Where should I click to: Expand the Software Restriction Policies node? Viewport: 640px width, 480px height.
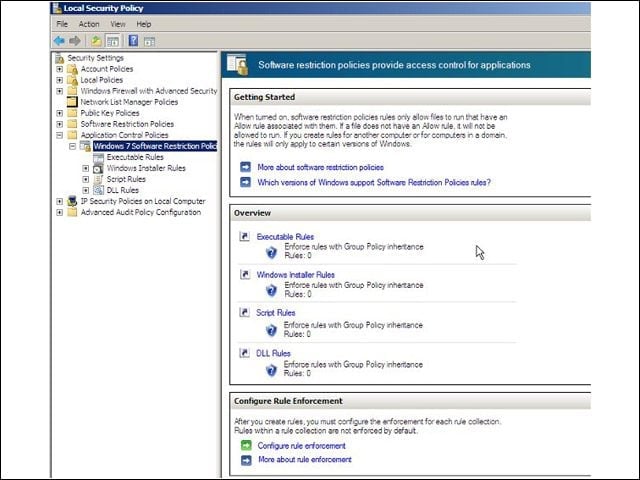60,124
